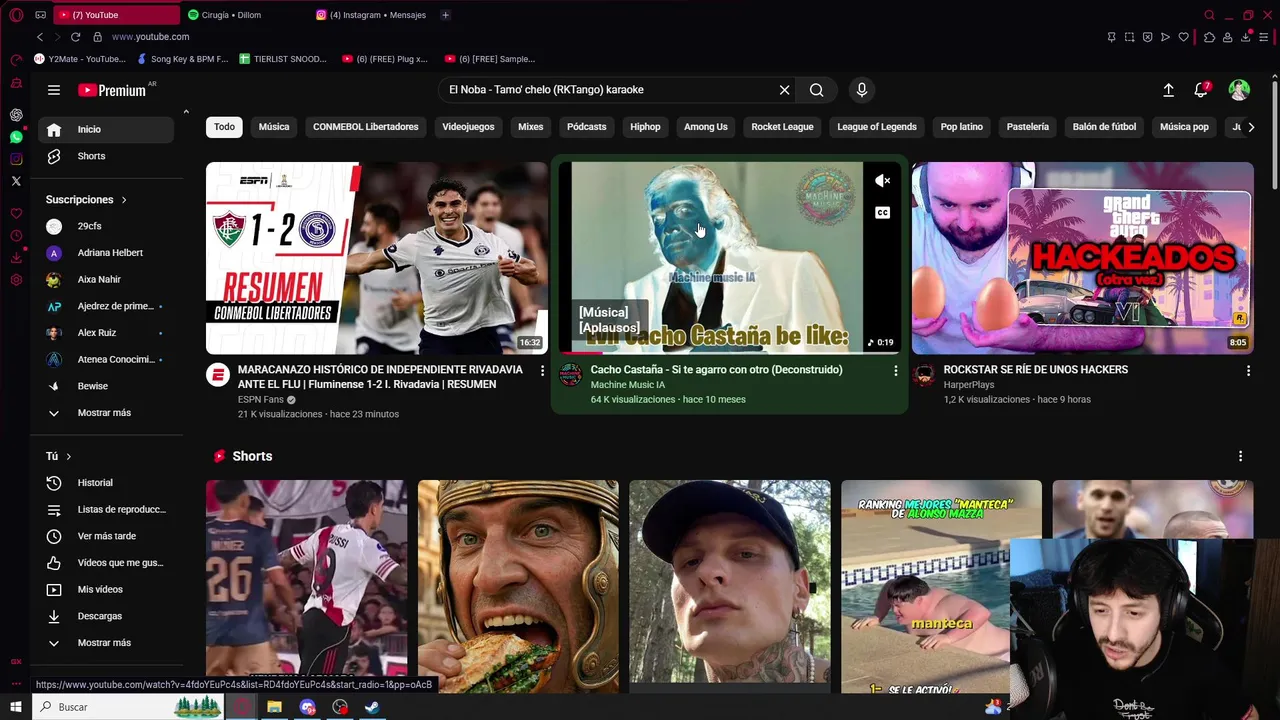Open Historial in the sidebar
1280x720 pixels.
pyautogui.click(x=106, y=483)
